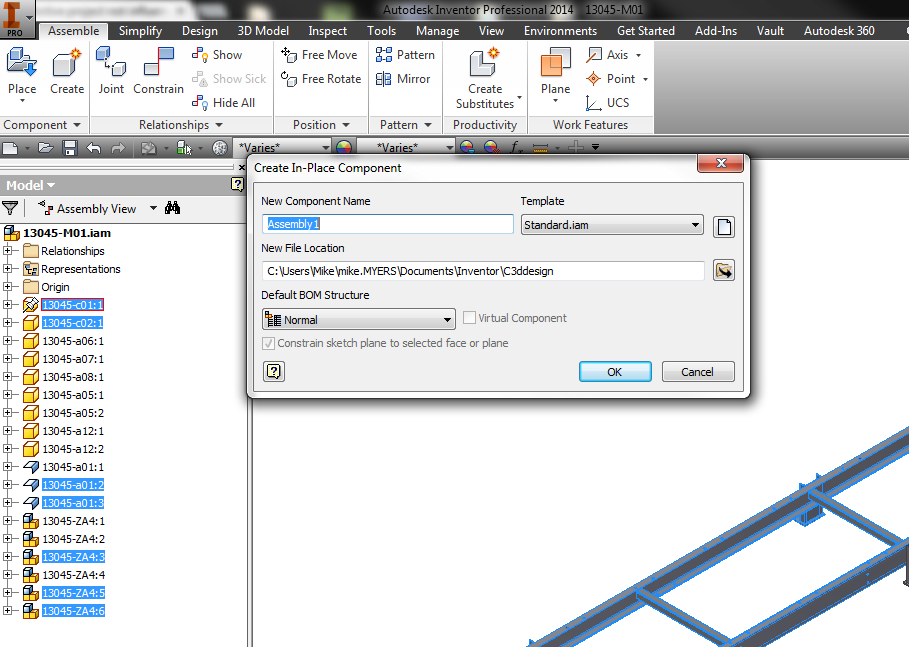Select 13045-a01:1 in the browser tree
Image resolution: width=909 pixels, height=647 pixels.
[73, 467]
